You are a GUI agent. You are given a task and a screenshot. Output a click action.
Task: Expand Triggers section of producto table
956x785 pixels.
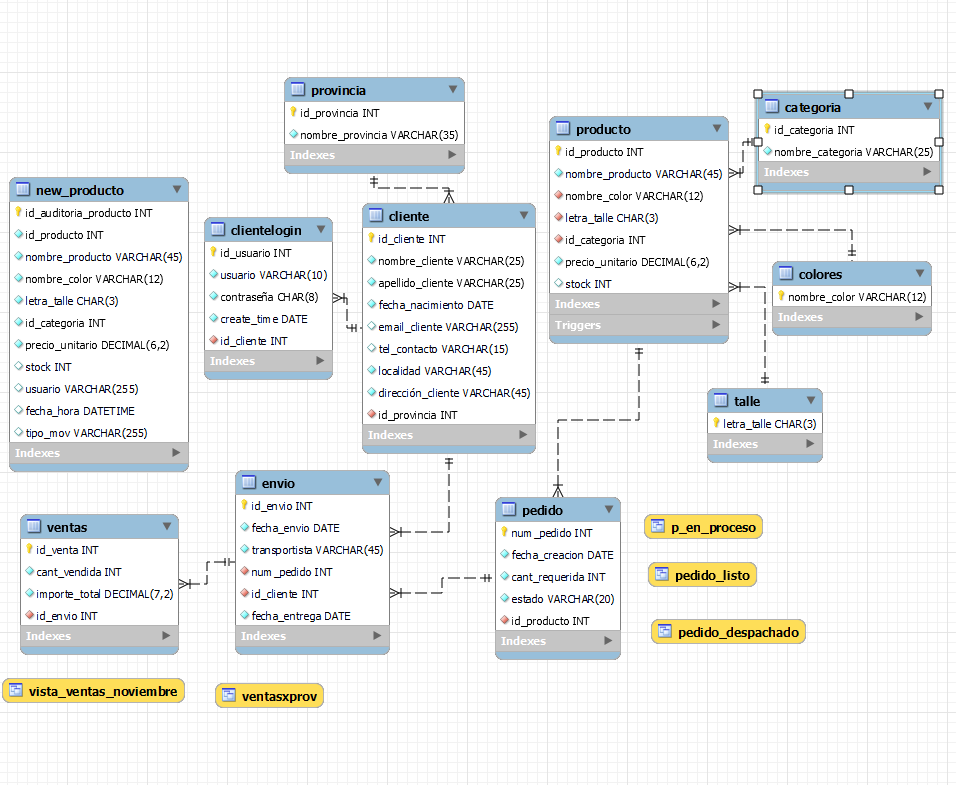coord(716,325)
